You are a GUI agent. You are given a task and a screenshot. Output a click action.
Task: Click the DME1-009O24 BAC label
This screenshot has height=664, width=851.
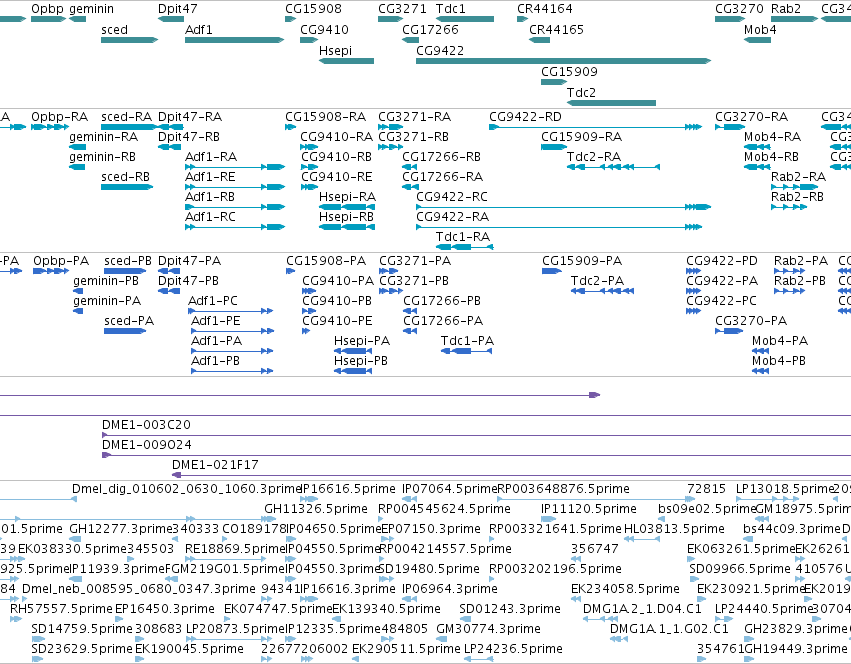point(147,445)
